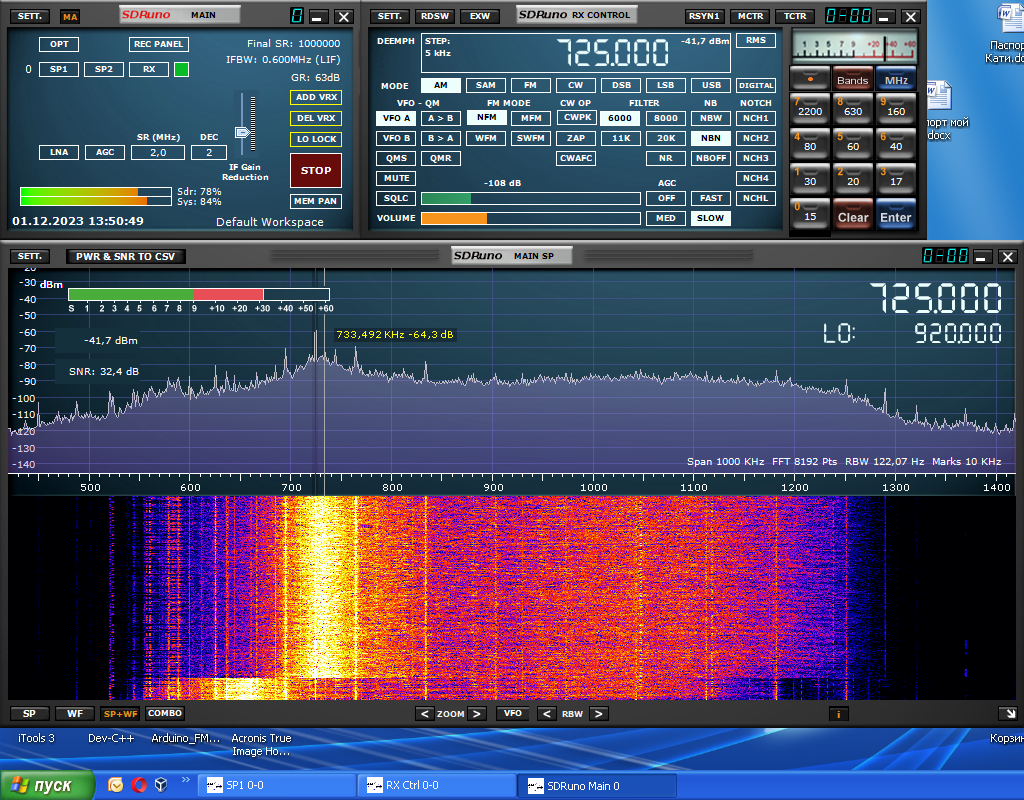Switch display to WF waterfall view
Screen dimensions: 1024x800
[75, 713]
